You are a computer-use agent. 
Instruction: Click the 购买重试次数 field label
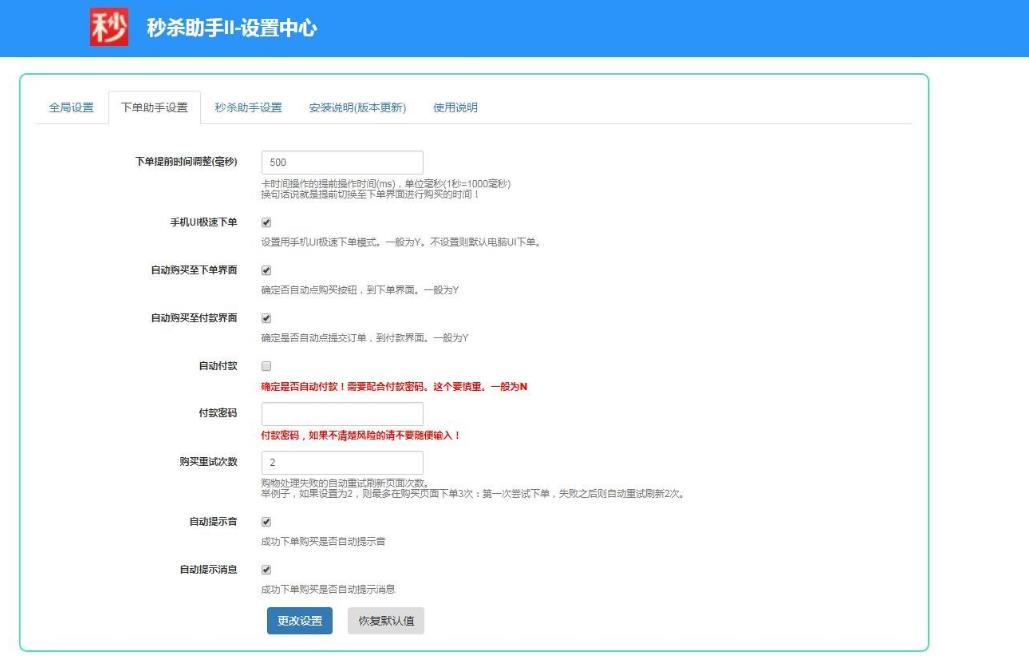point(207,462)
